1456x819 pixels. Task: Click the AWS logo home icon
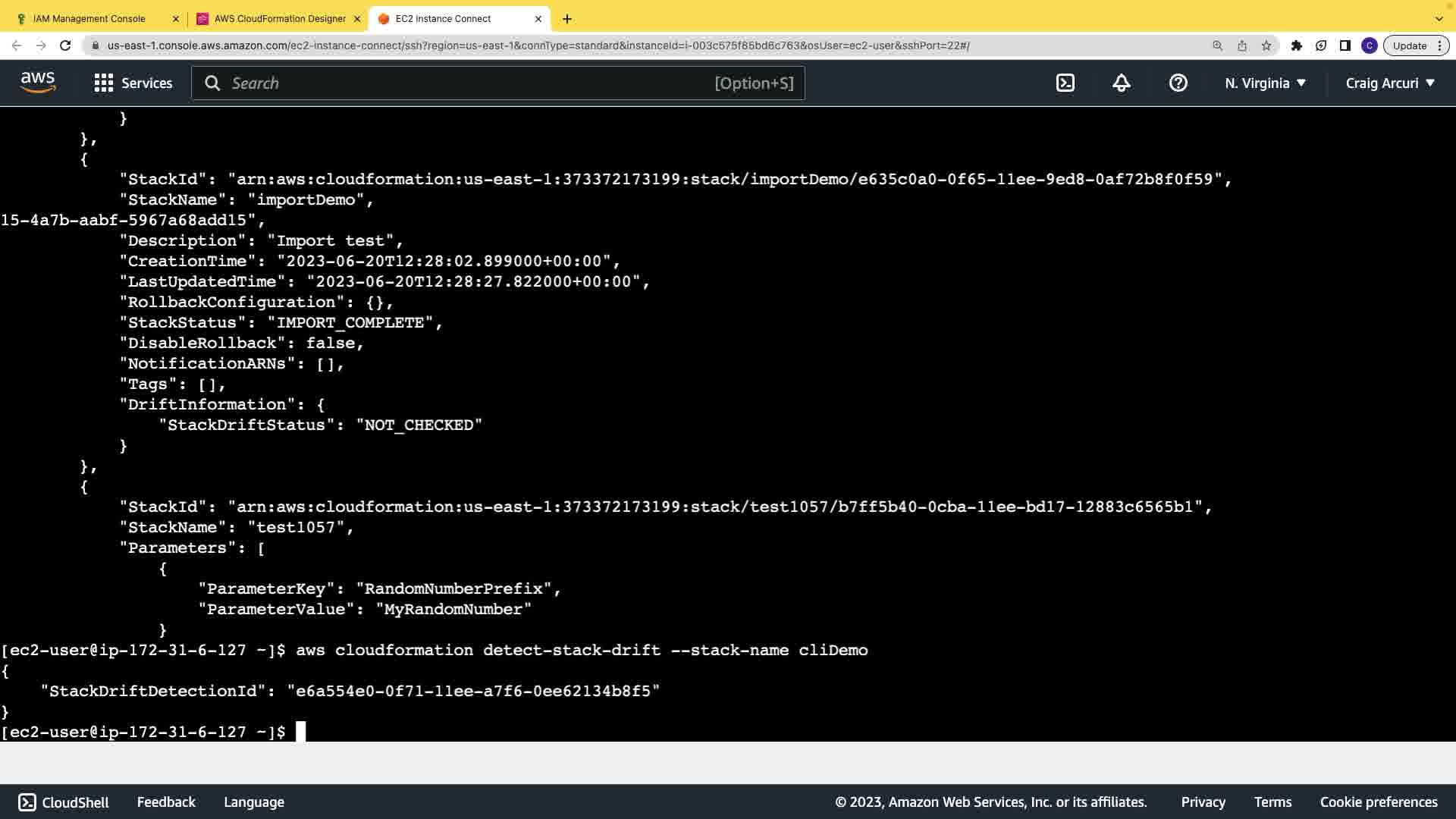38,82
